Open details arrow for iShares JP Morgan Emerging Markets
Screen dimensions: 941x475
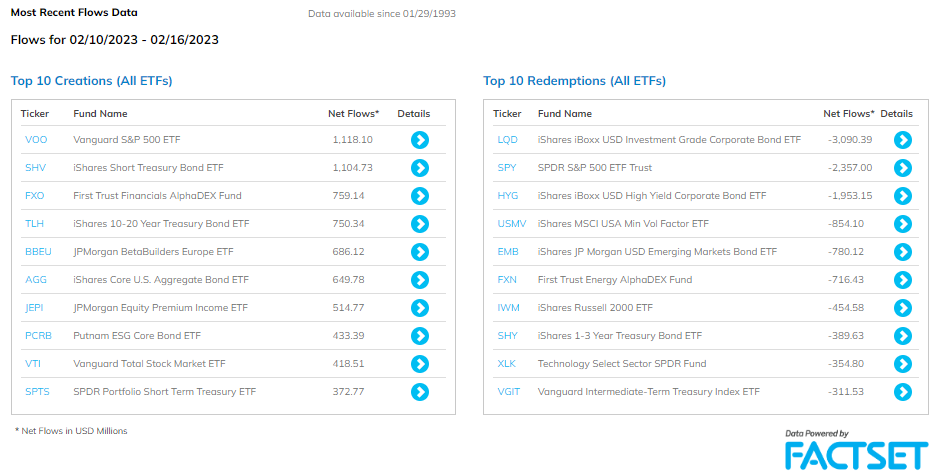(903, 252)
